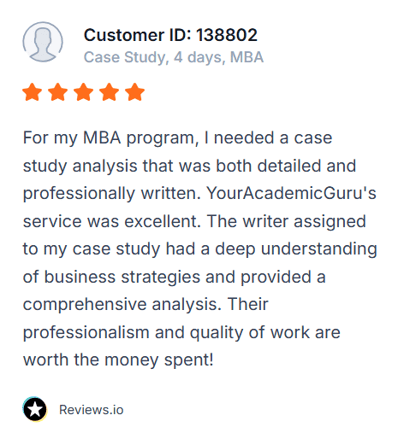Click 'comprehensive analysis' text in review

click(x=120, y=305)
